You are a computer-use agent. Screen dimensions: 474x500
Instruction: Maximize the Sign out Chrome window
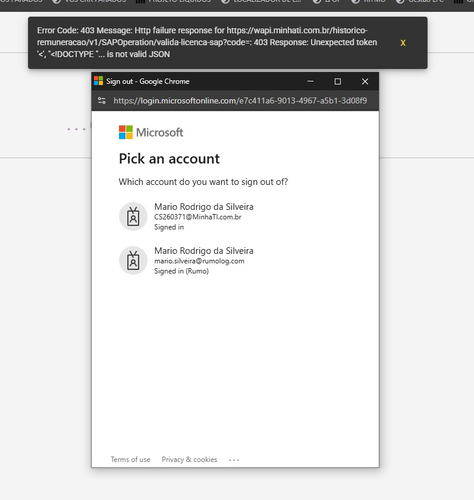pos(338,81)
